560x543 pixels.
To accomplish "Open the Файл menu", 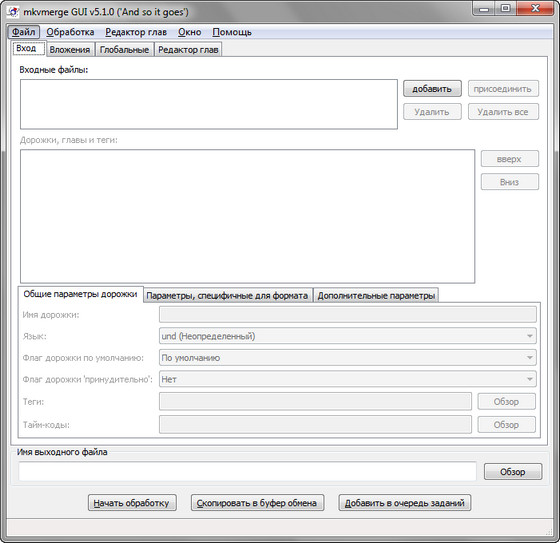I will coord(24,32).
